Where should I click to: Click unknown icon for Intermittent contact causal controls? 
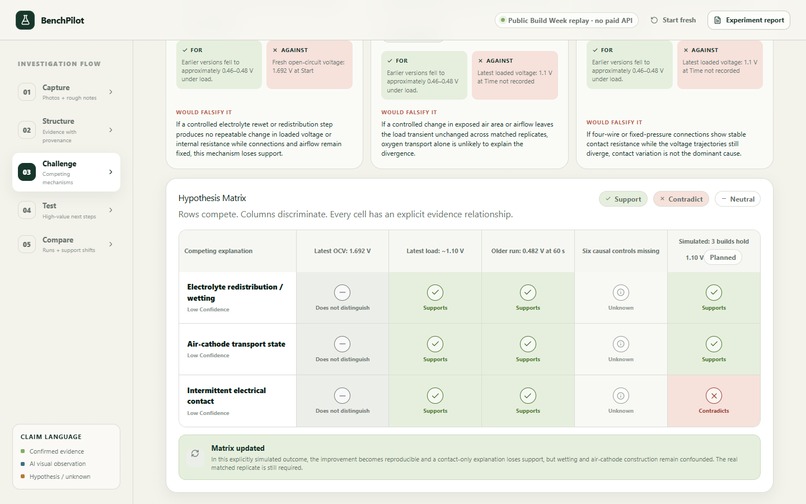pyautogui.click(x=620, y=395)
